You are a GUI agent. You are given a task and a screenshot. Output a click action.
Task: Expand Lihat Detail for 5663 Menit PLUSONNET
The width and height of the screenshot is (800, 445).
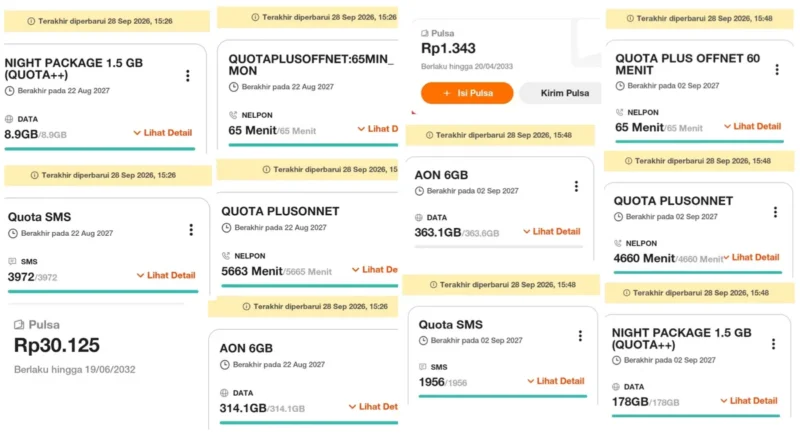pyautogui.click(x=375, y=269)
